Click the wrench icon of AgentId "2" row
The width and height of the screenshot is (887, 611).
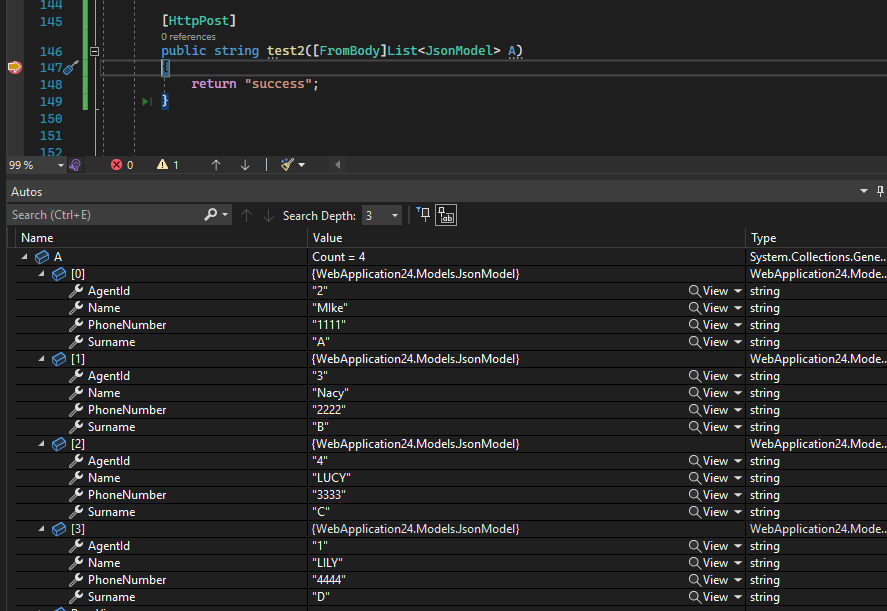click(x=76, y=291)
